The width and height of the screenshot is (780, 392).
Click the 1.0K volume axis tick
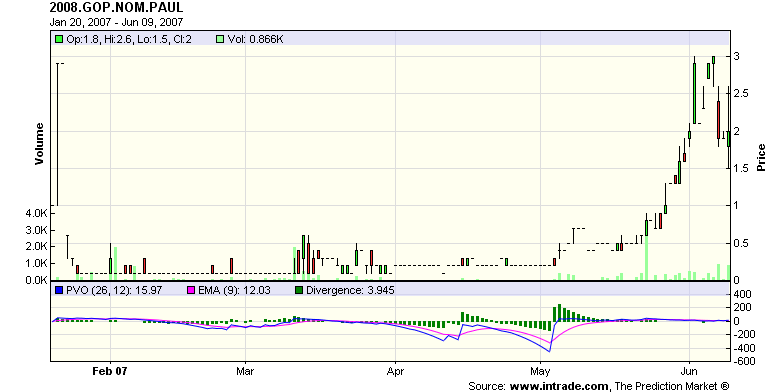point(36,264)
